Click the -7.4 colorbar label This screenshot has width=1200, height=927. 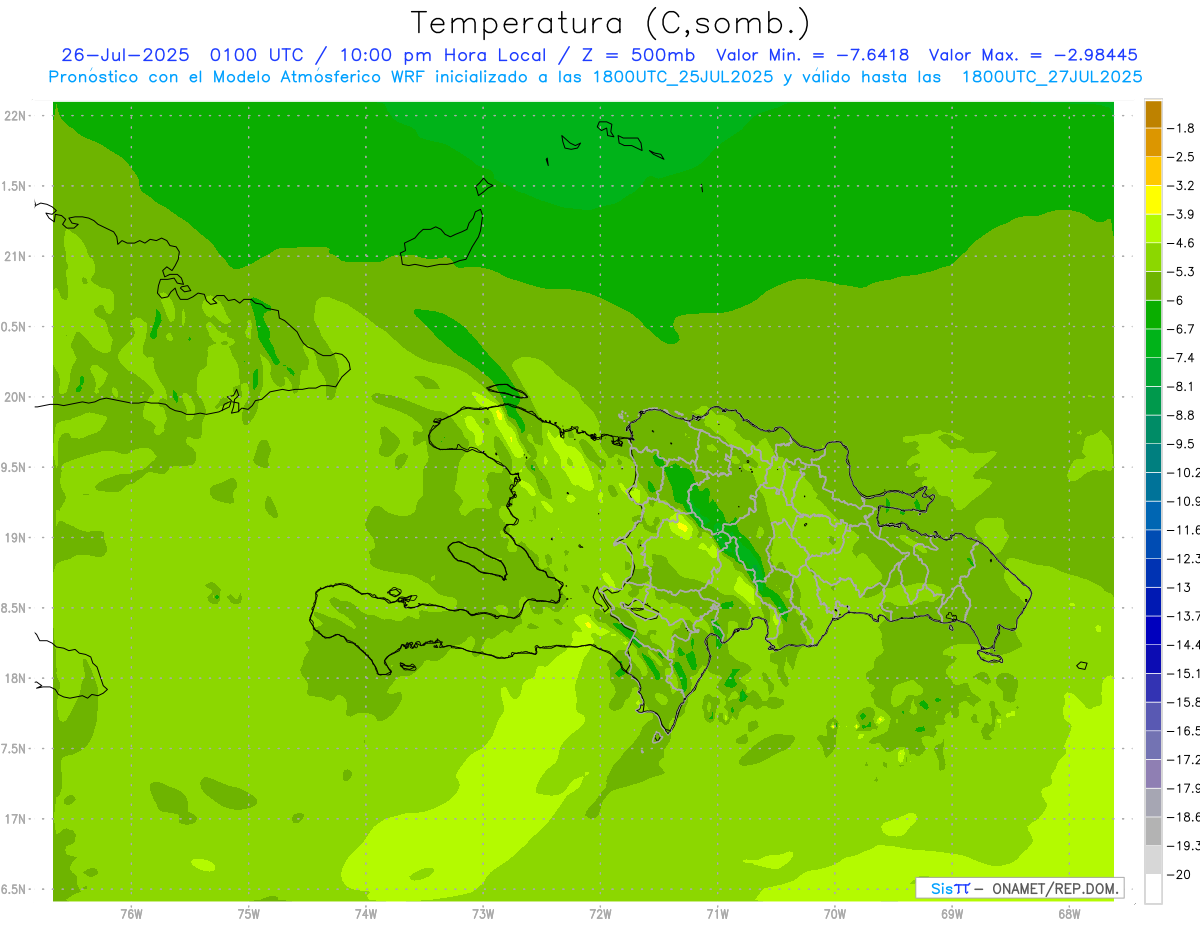(1183, 358)
